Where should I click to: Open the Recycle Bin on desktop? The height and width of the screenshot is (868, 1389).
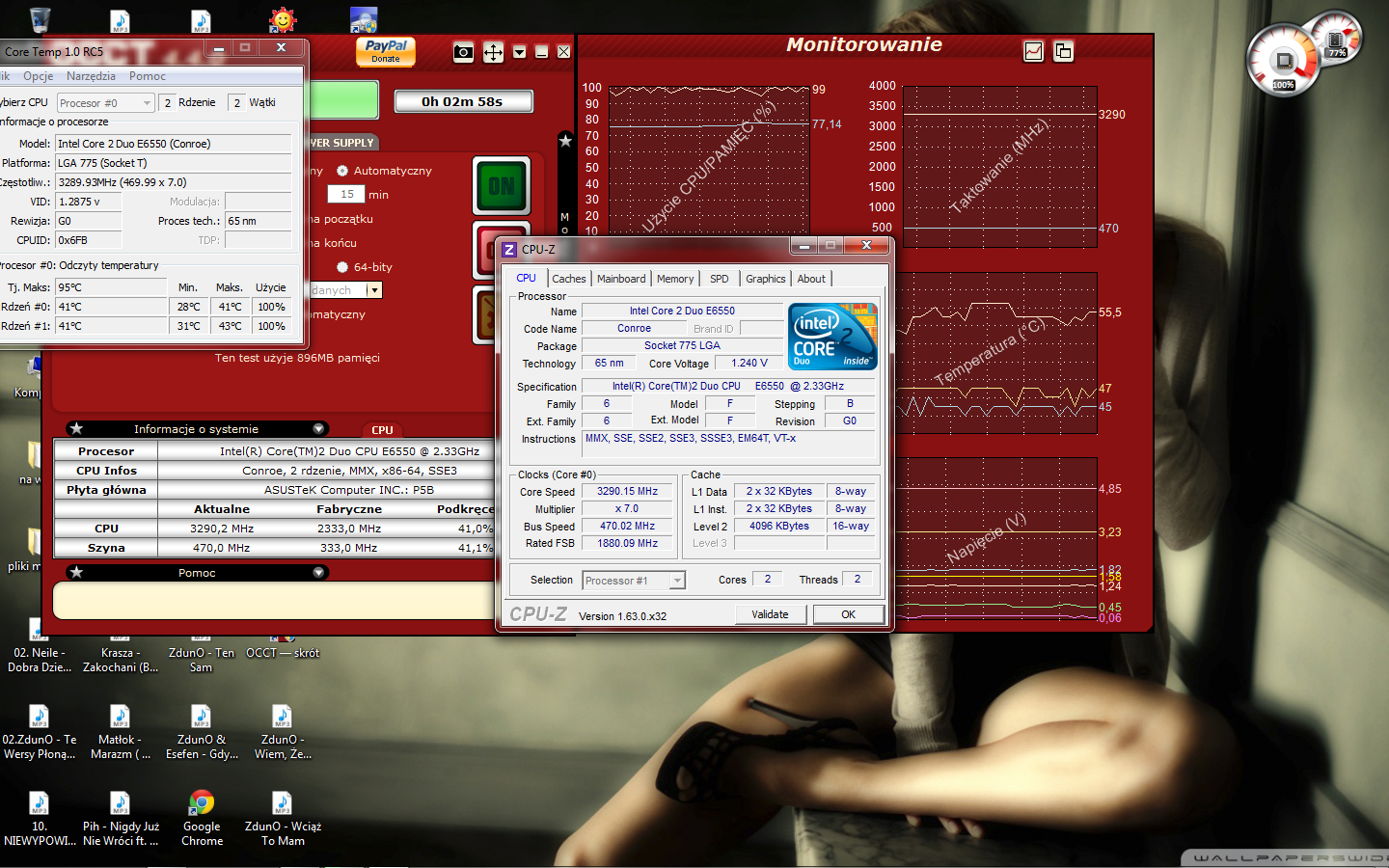click(40, 19)
